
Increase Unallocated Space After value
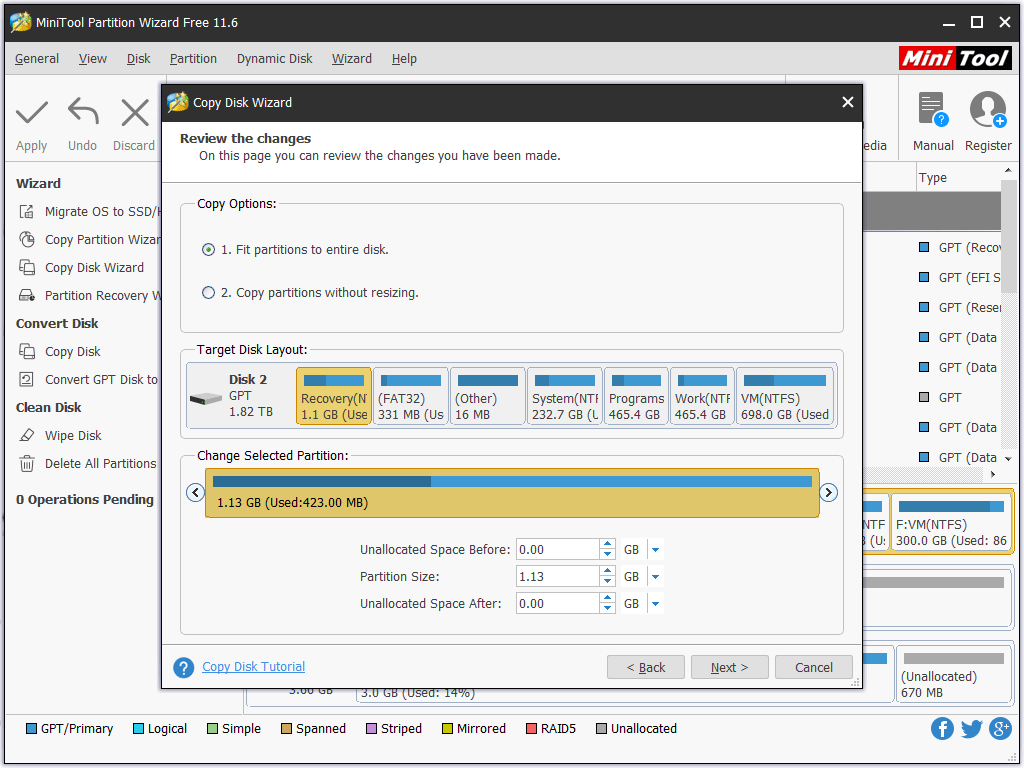coord(607,598)
